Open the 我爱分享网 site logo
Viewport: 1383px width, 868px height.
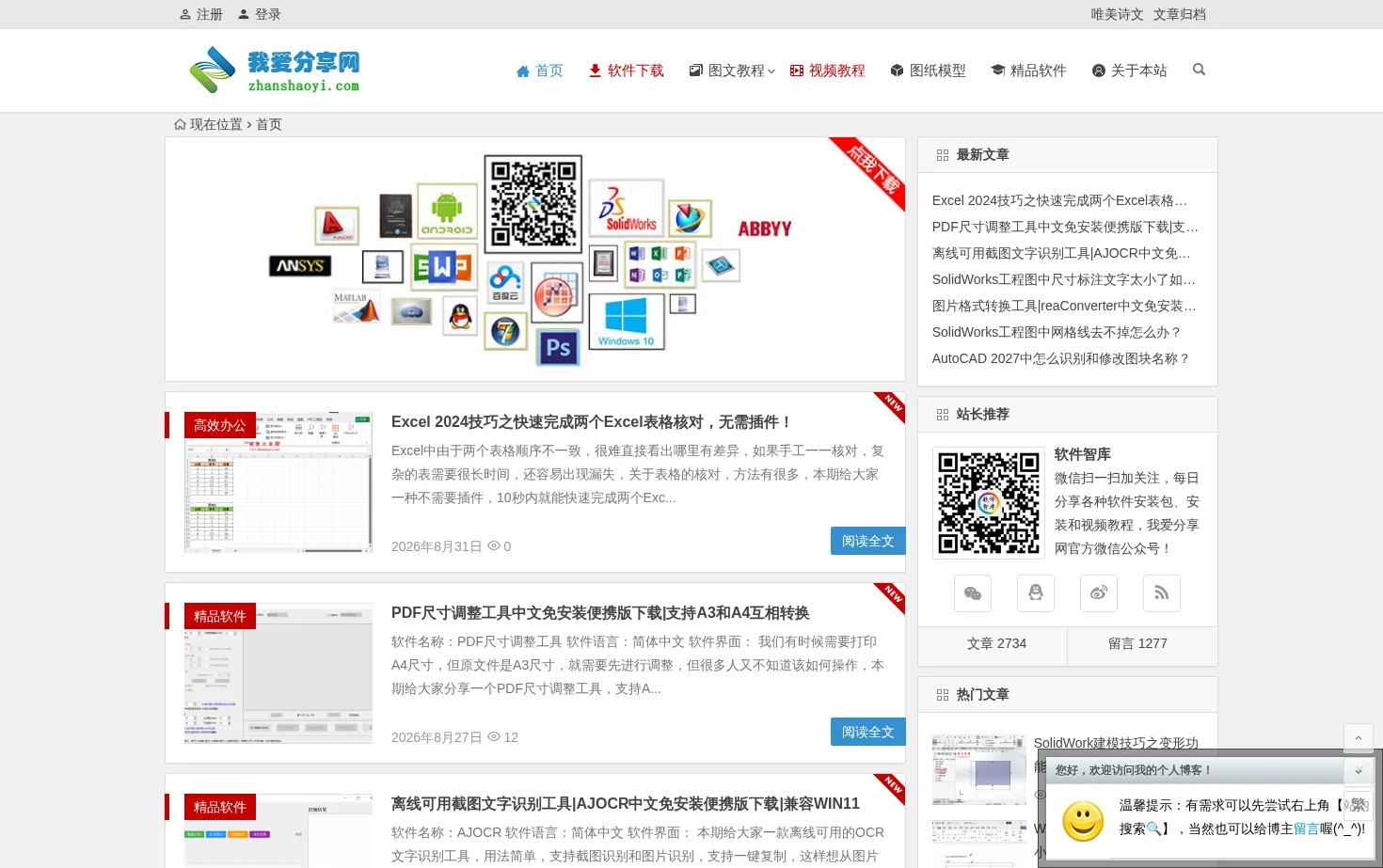click(x=274, y=71)
